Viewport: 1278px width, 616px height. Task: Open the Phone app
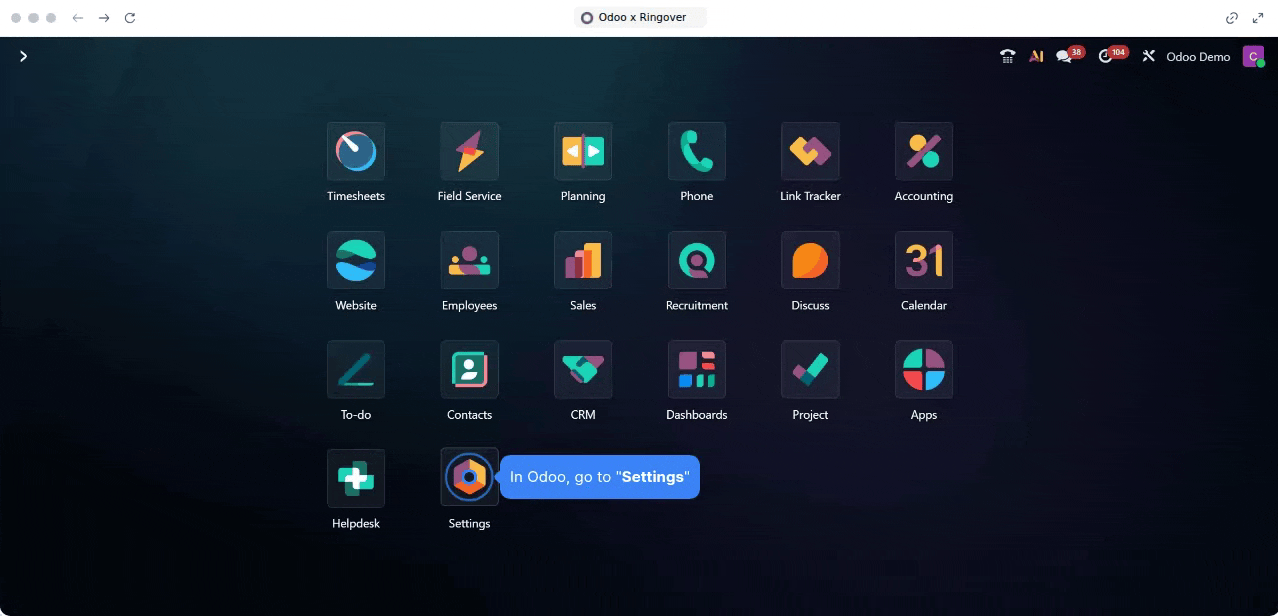pyautogui.click(x=697, y=151)
